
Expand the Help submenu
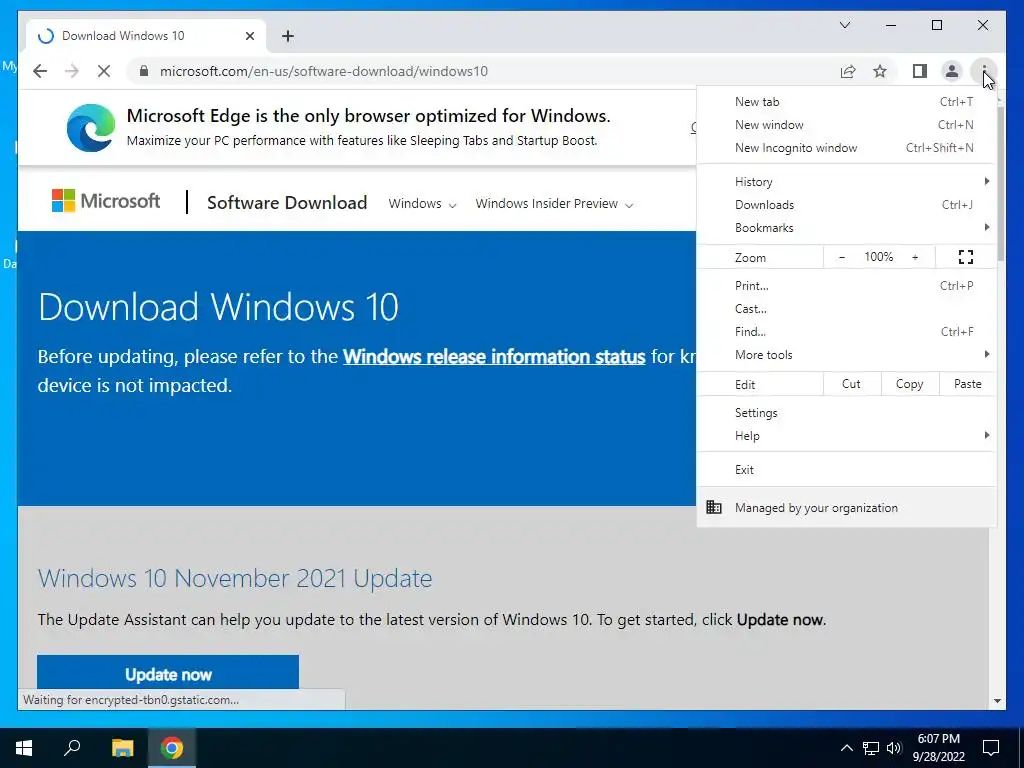[x=846, y=436]
